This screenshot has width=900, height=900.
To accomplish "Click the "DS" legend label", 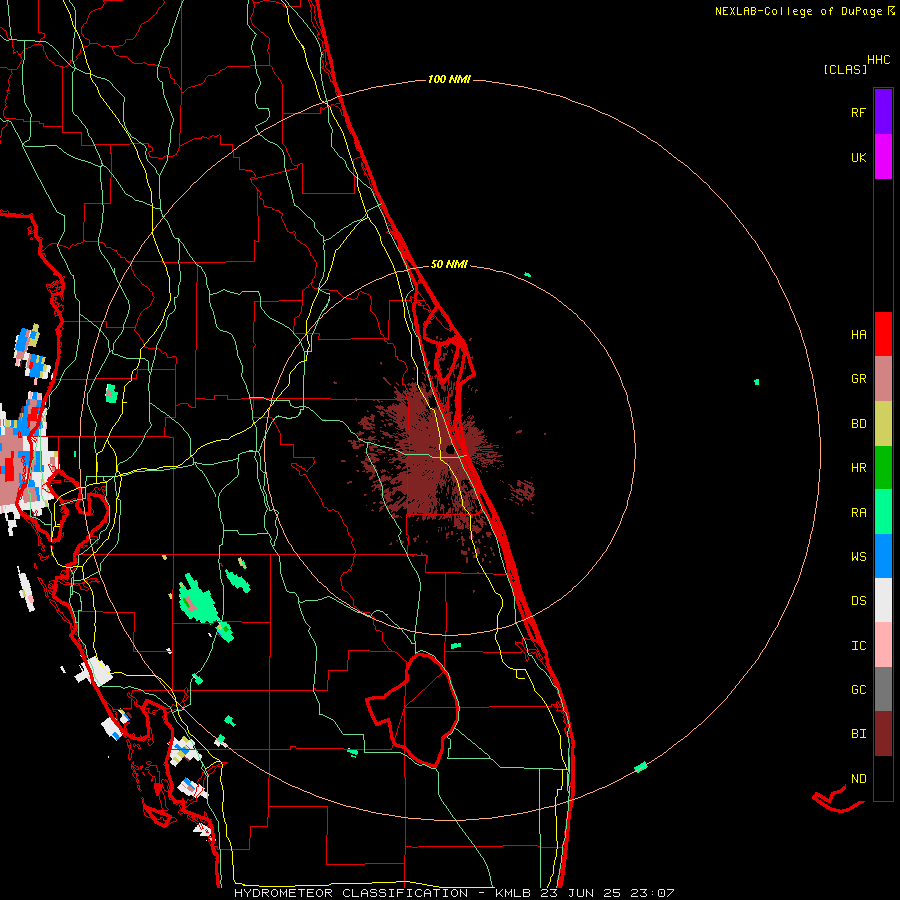I will click(x=858, y=601).
